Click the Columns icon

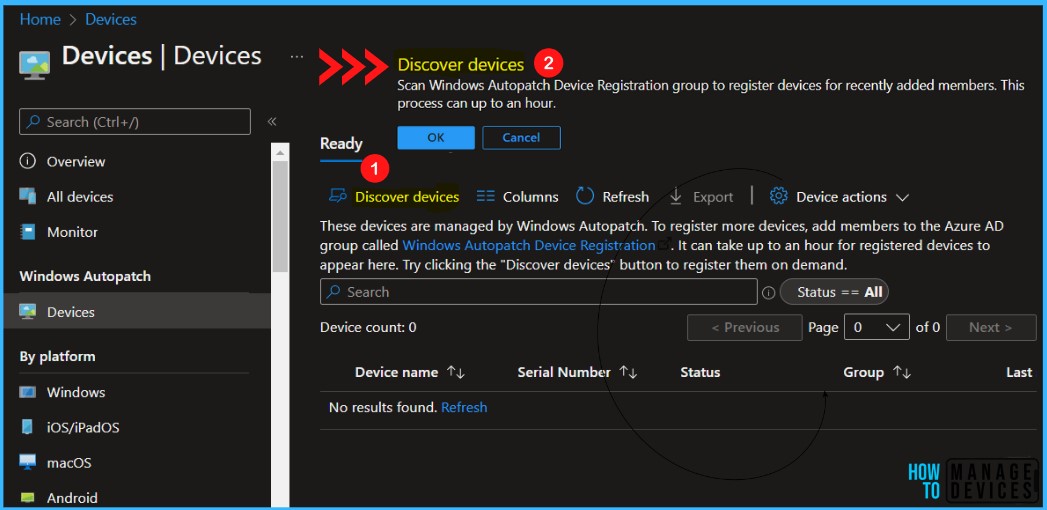485,197
